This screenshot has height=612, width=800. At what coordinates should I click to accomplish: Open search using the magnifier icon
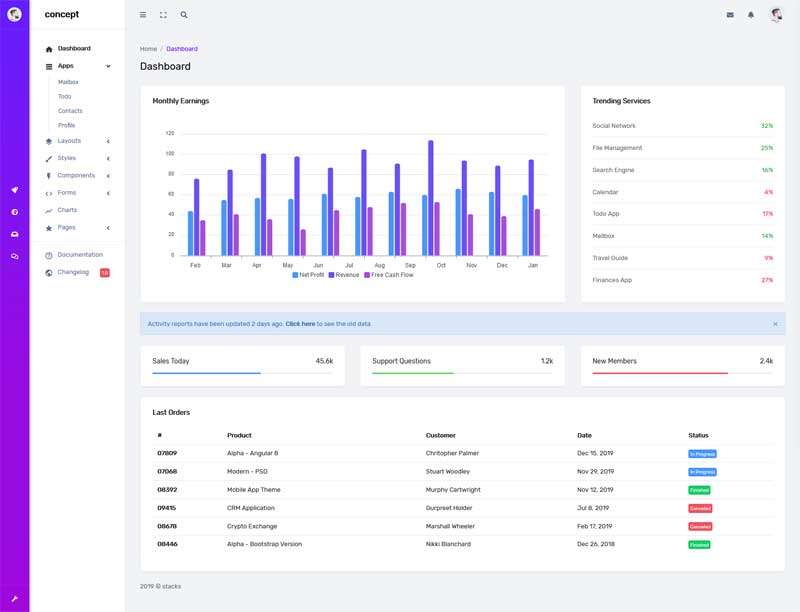184,14
